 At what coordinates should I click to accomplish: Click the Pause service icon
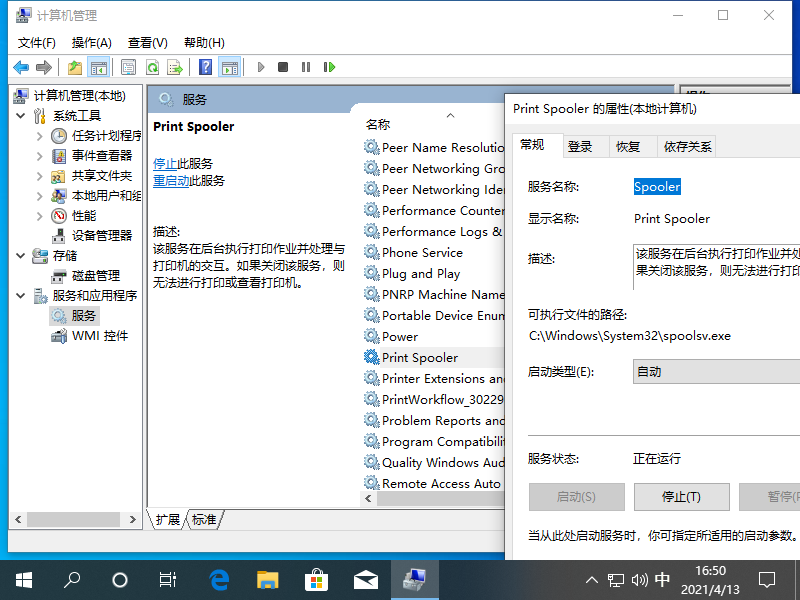coord(306,67)
